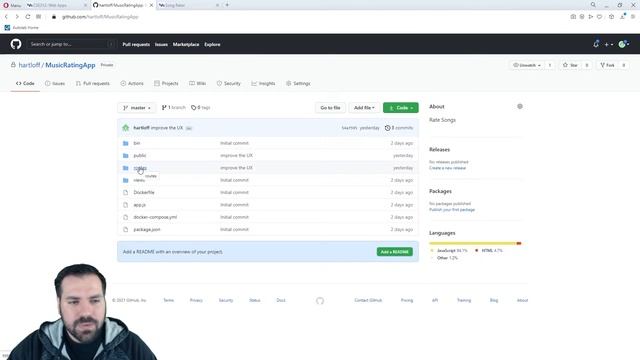Fork the repository
The width and height of the screenshot is (640, 360).
[607, 65]
